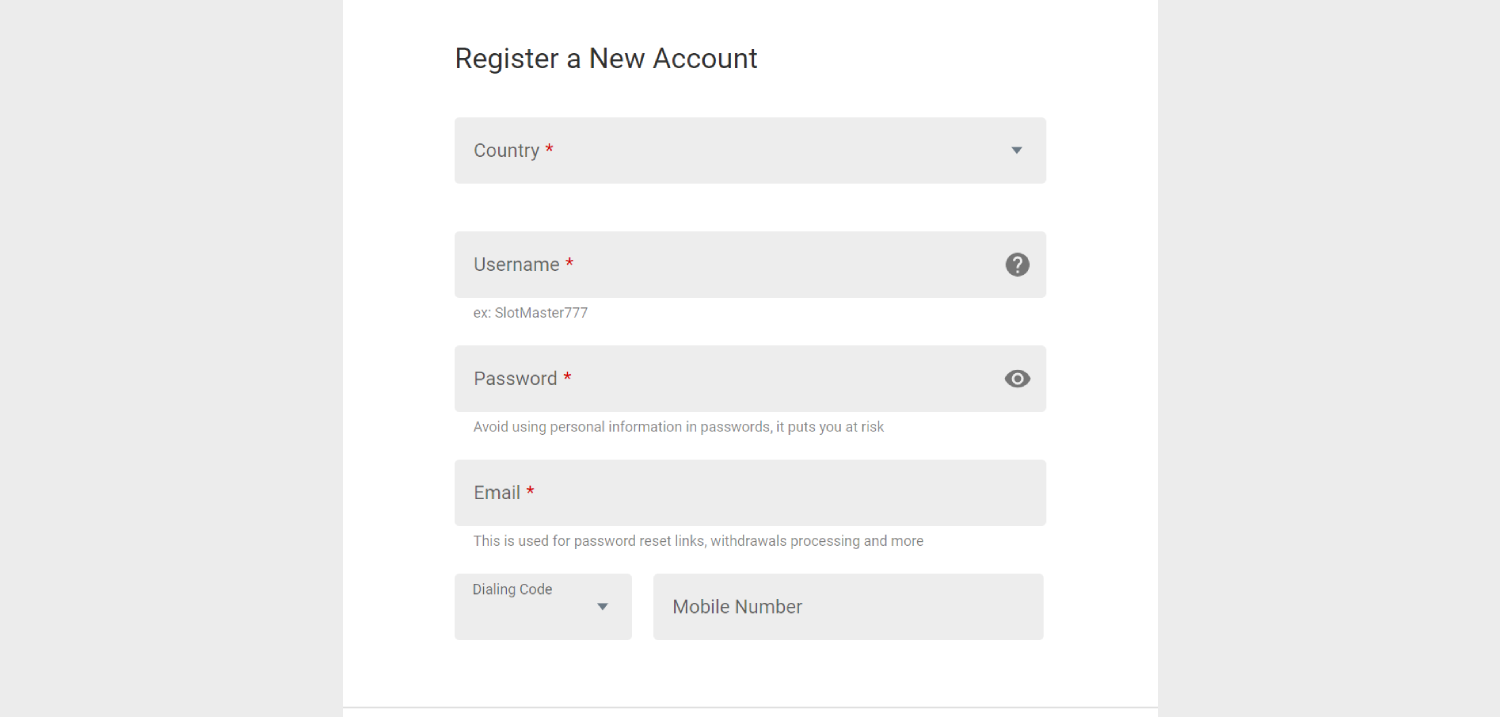Expand the Country dropdown arrow
Viewport: 1500px width, 717px height.
[x=1016, y=151]
